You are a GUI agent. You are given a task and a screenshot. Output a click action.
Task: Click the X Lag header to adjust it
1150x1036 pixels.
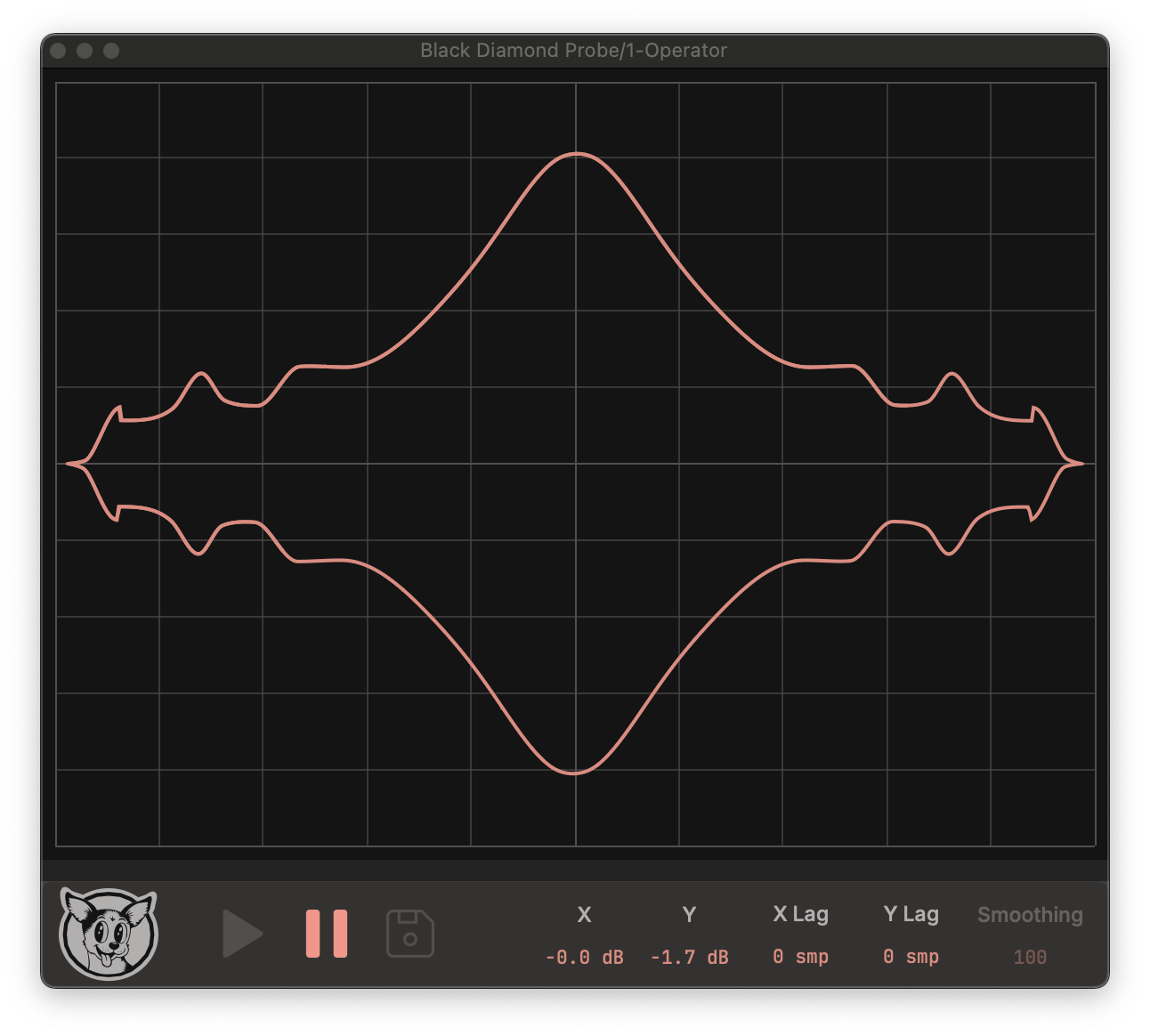tap(799, 914)
